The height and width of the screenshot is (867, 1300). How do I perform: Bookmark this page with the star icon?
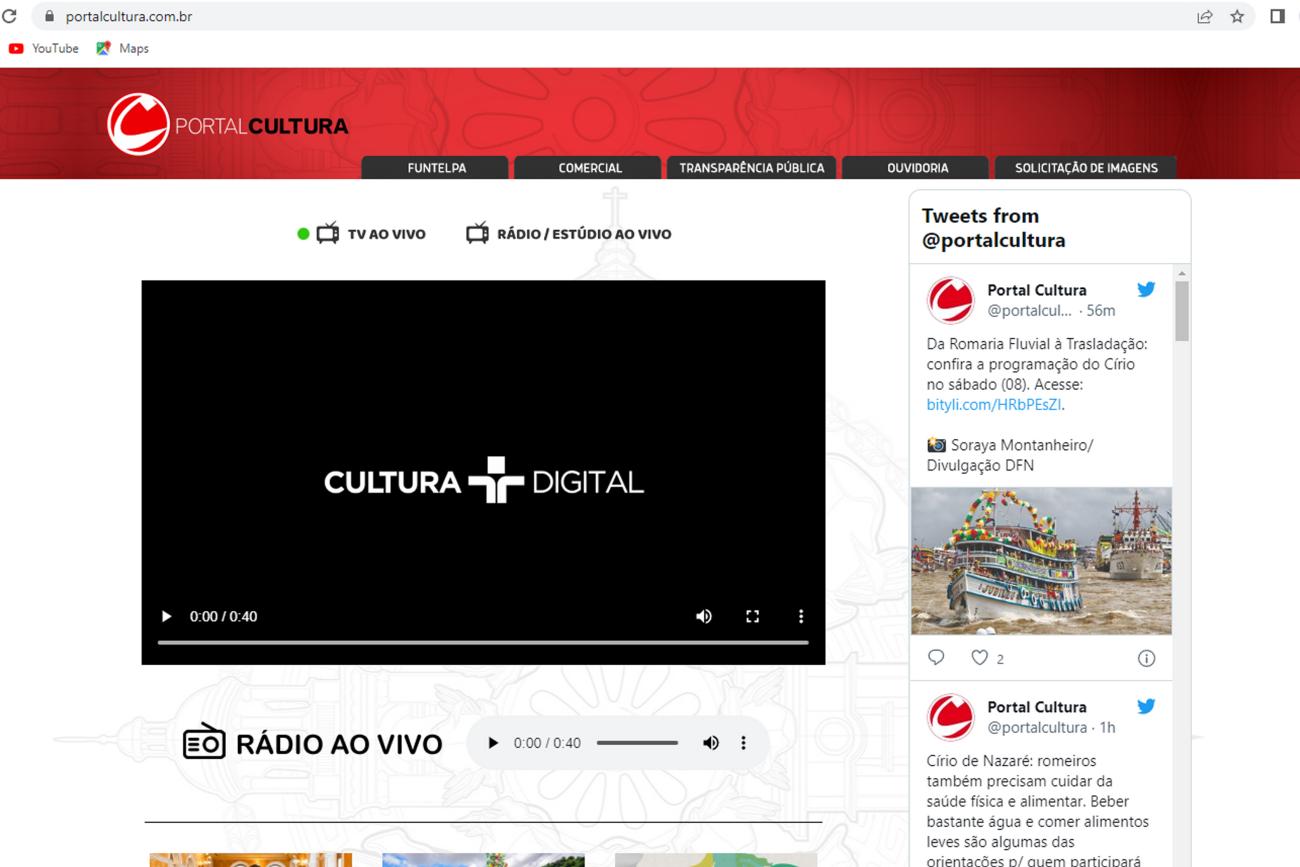[1237, 16]
